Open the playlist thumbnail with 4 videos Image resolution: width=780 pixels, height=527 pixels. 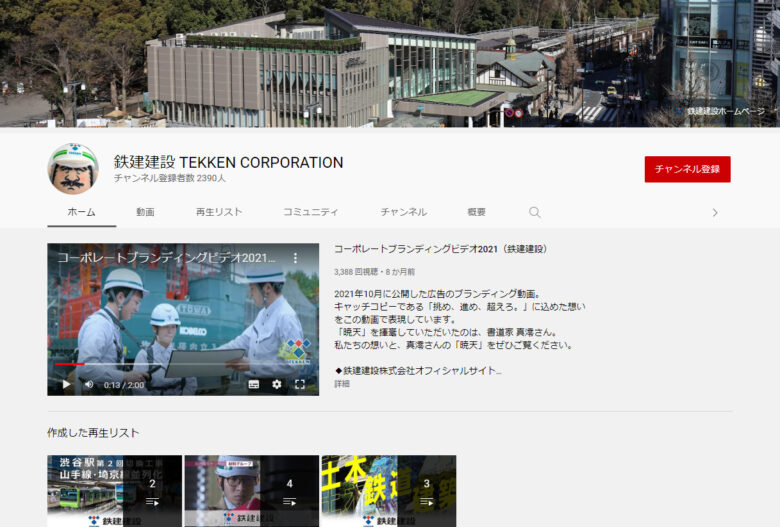click(252, 491)
